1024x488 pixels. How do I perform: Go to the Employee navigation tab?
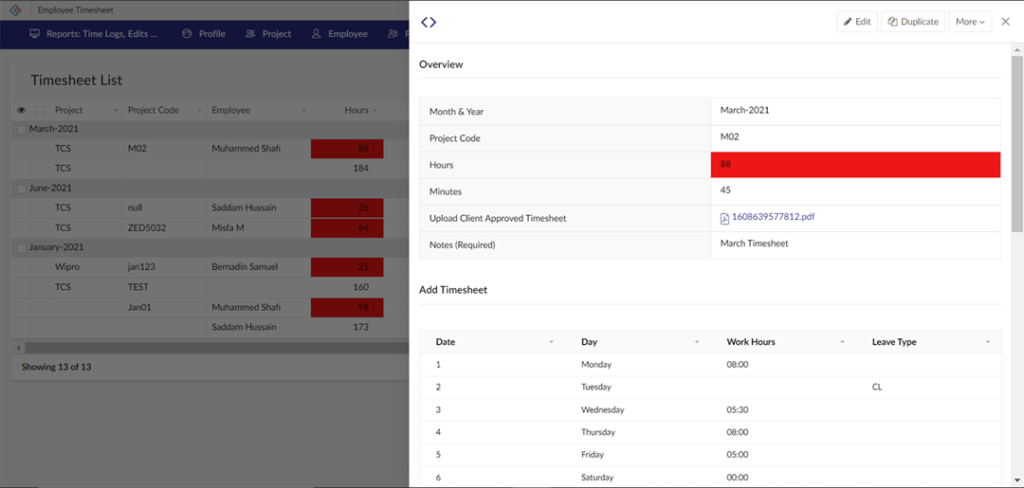340,34
